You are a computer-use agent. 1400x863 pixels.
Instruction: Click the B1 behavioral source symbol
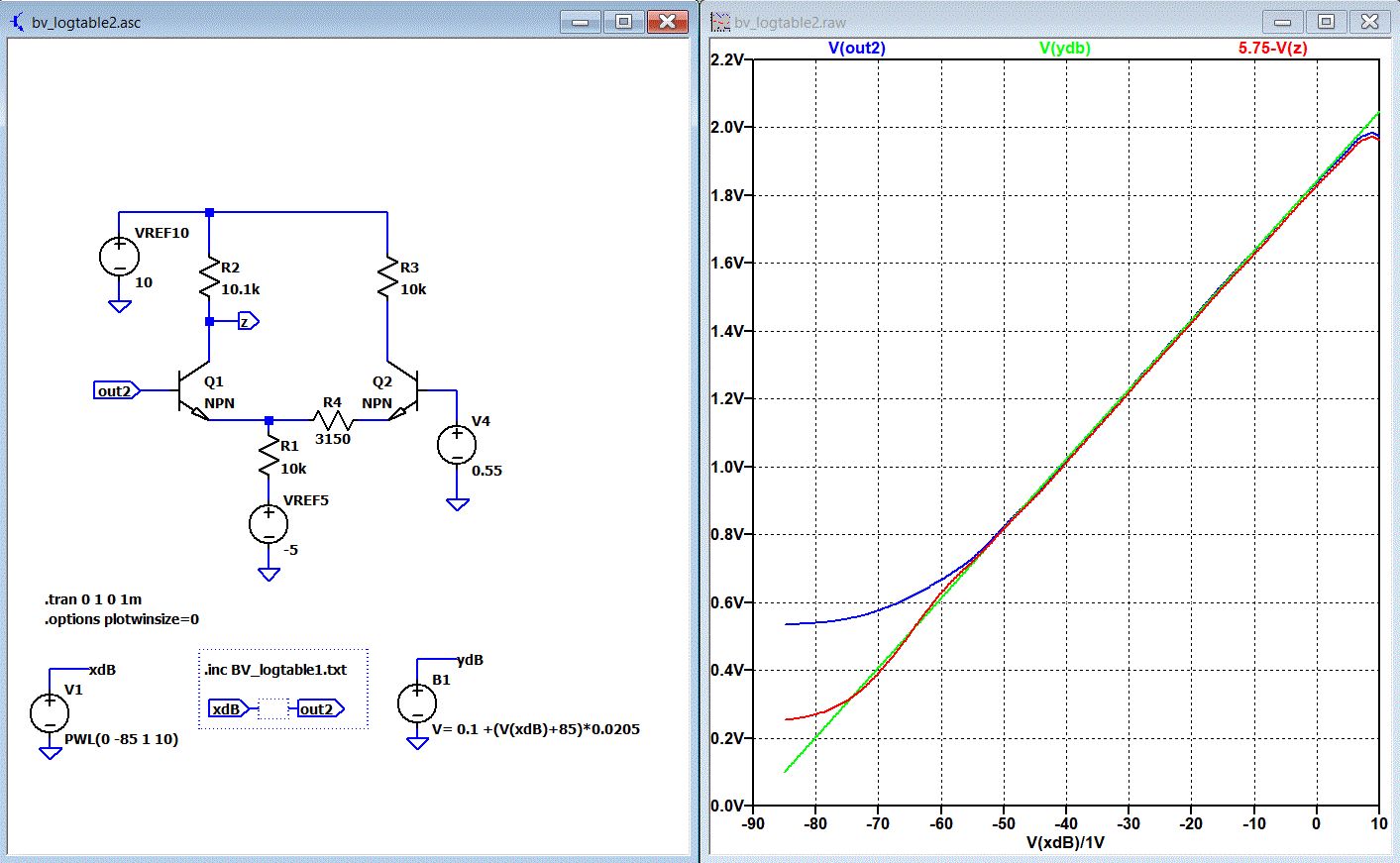click(417, 703)
